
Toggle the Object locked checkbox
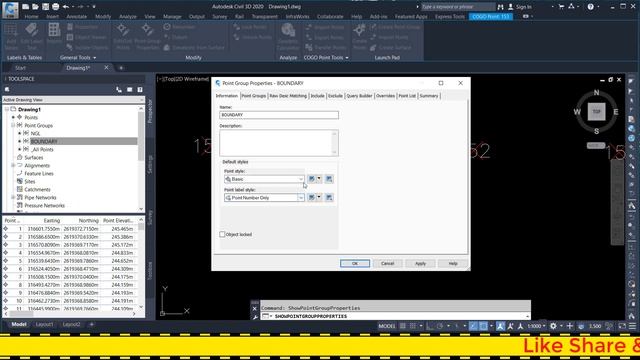point(222,234)
